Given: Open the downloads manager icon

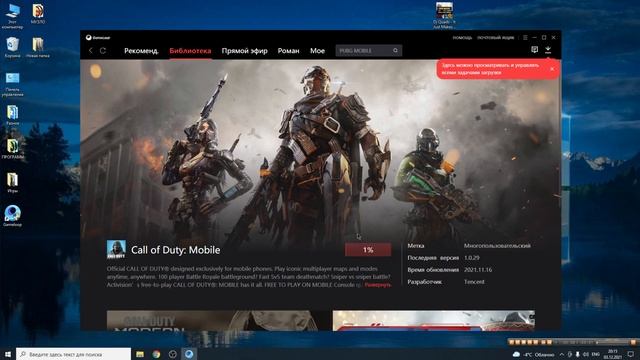Looking at the screenshot, I should pyautogui.click(x=548, y=49).
